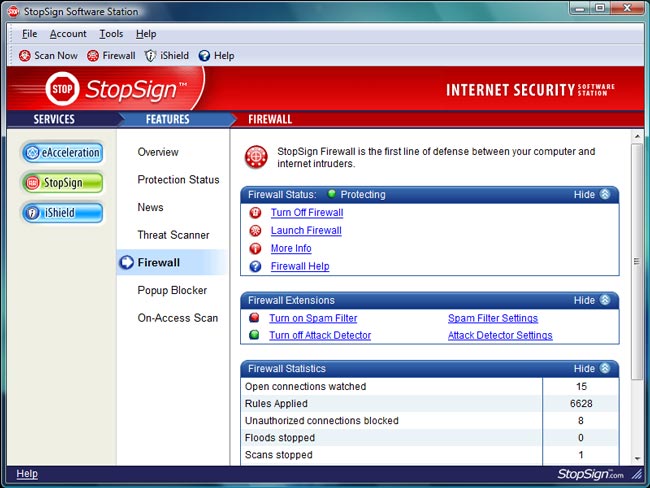650x488 pixels.
Task: Click the Turn Off Firewall link
Action: 307,213
